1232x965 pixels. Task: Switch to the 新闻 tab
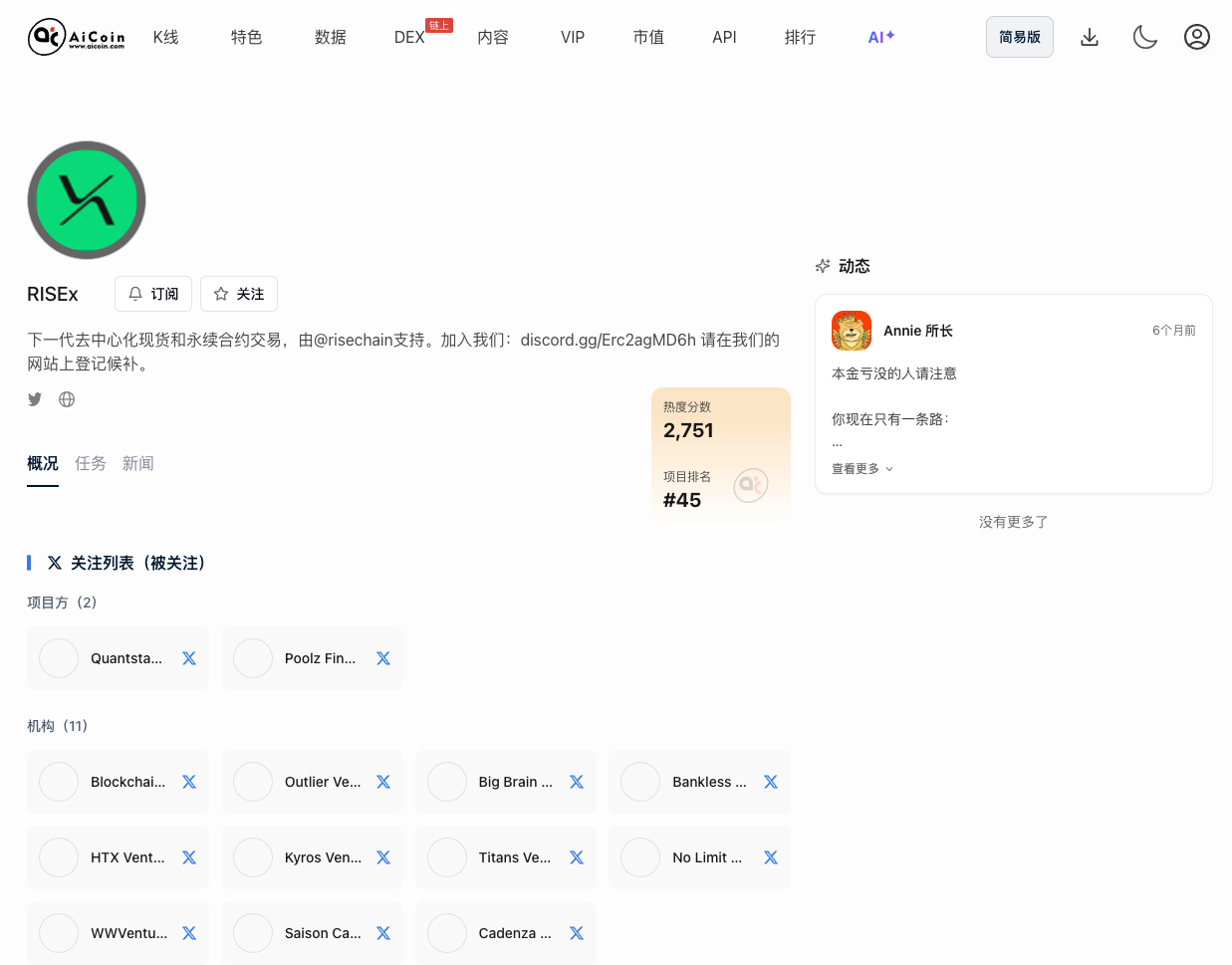(138, 464)
